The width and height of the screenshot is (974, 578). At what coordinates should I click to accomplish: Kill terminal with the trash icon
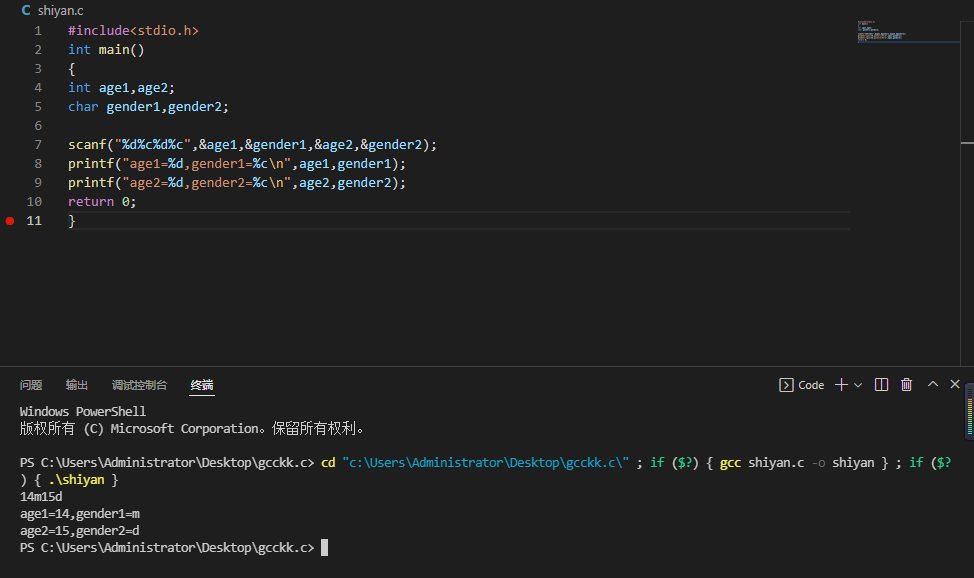907,384
